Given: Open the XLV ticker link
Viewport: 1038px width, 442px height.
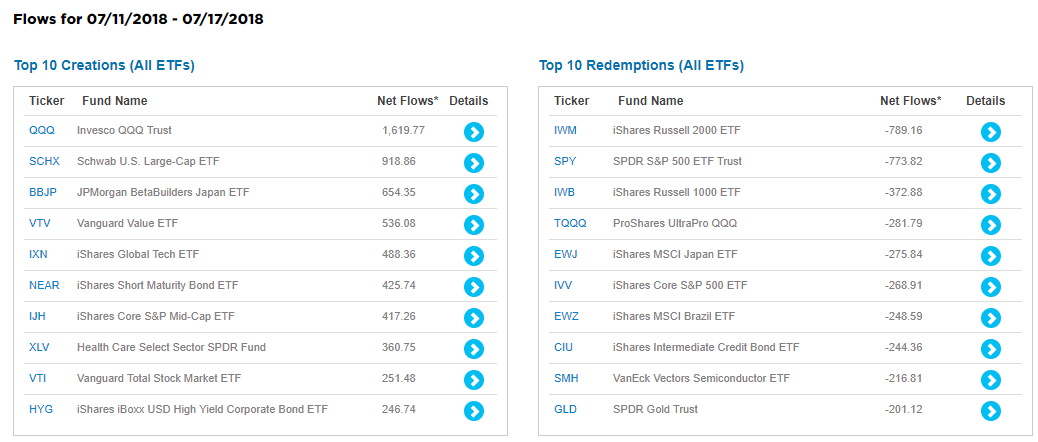Looking at the screenshot, I should point(40,347).
